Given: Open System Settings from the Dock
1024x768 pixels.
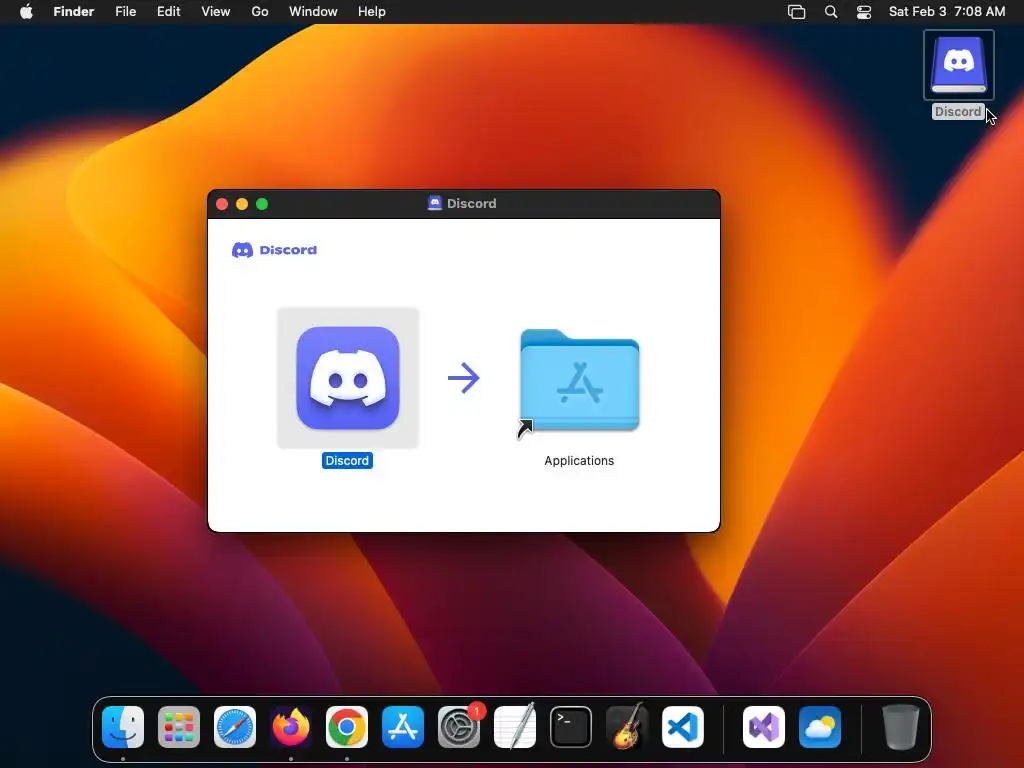Looking at the screenshot, I should click(x=459, y=727).
